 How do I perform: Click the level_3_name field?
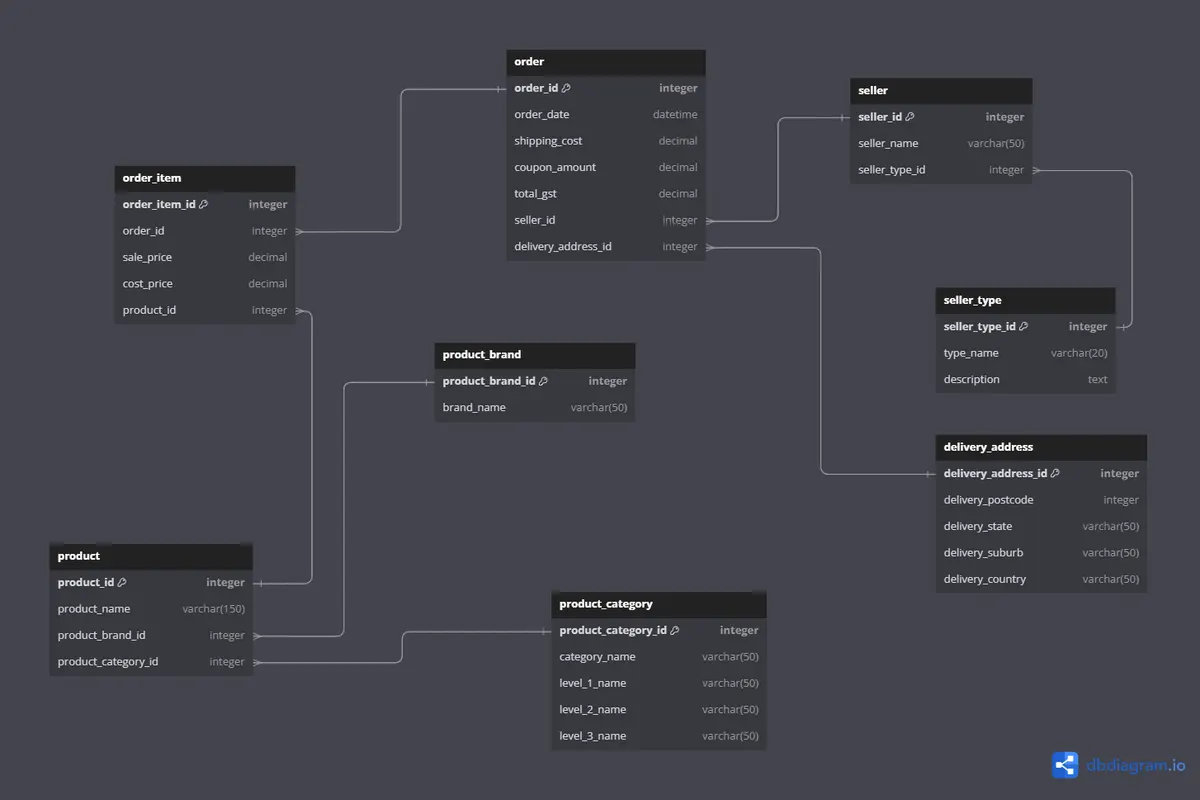pos(659,736)
